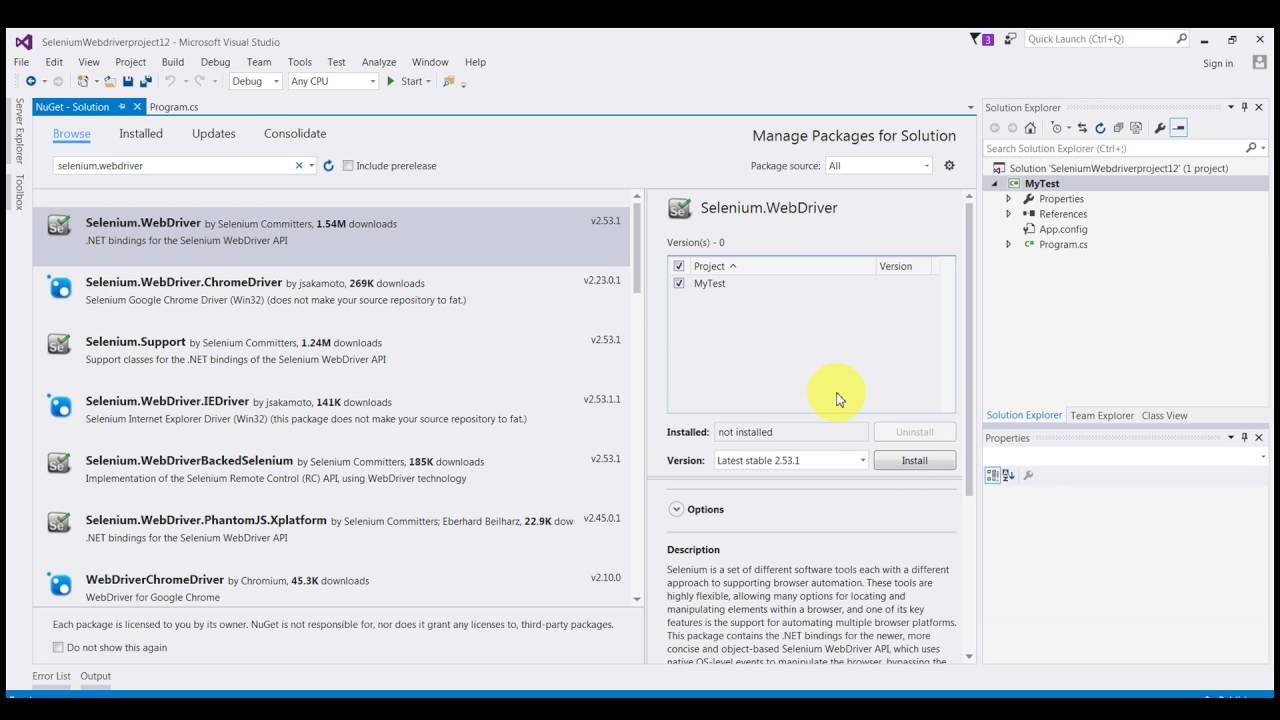
Task: Click the feedback icon next to Quick Launch
Action: [x=1010, y=39]
